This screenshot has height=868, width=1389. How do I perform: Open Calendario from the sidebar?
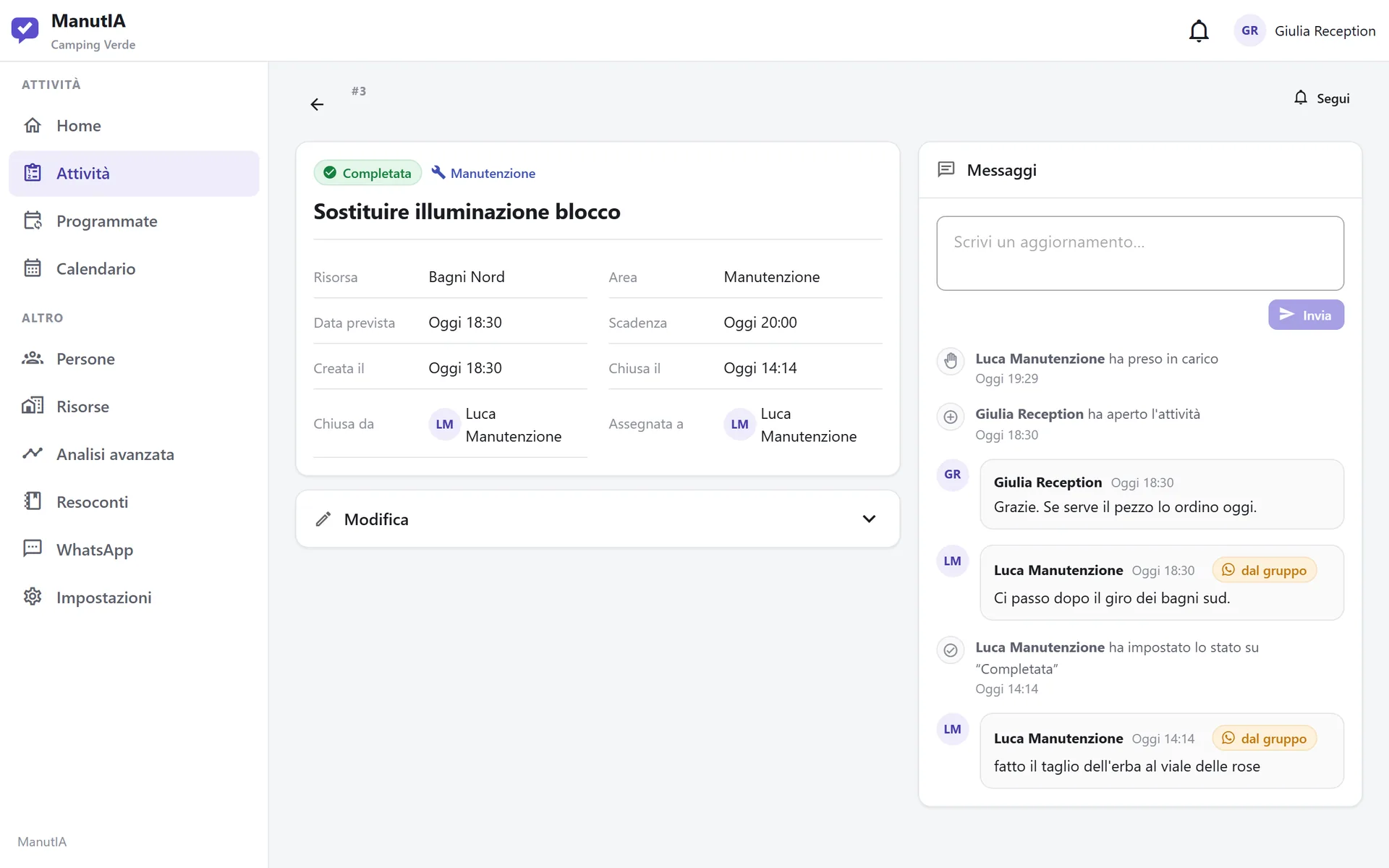pyautogui.click(x=134, y=269)
